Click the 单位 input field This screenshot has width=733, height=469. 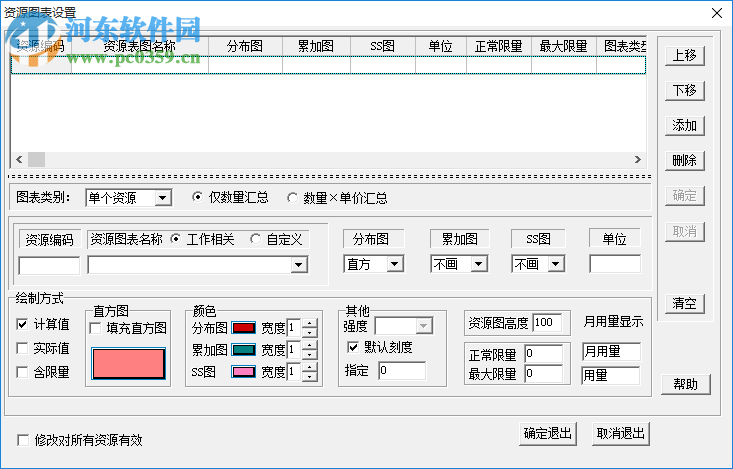tap(615, 264)
